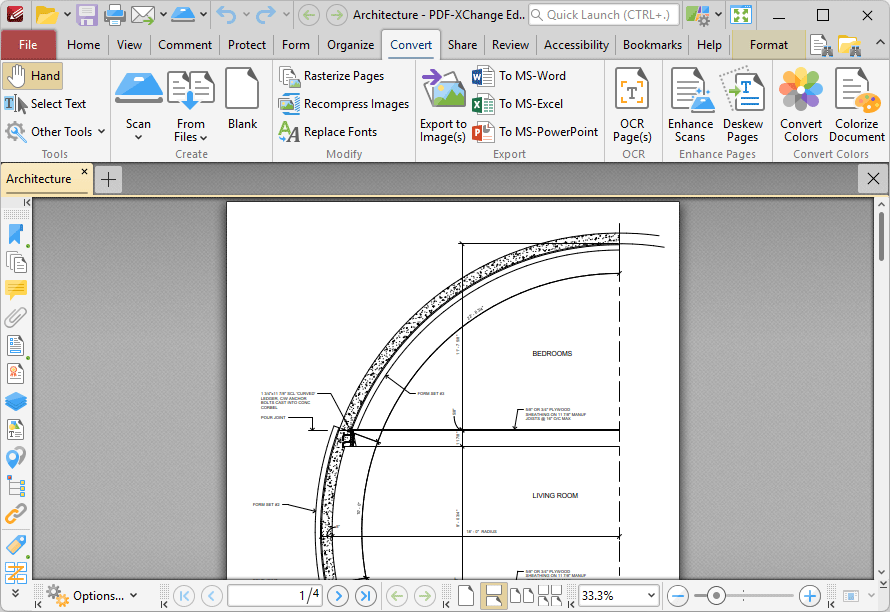
Task: Convert the document To MS-Excel
Action: (518, 104)
